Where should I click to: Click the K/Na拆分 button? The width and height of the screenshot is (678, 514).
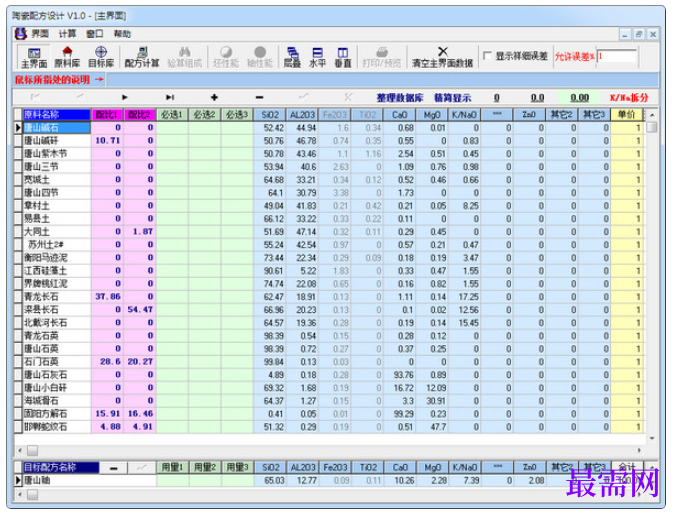coord(629,98)
